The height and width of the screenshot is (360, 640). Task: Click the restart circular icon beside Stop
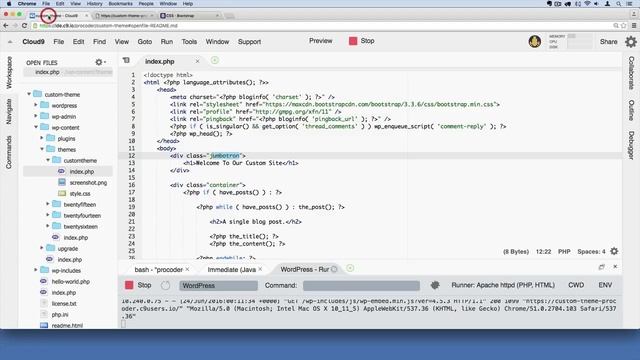pos(165,285)
